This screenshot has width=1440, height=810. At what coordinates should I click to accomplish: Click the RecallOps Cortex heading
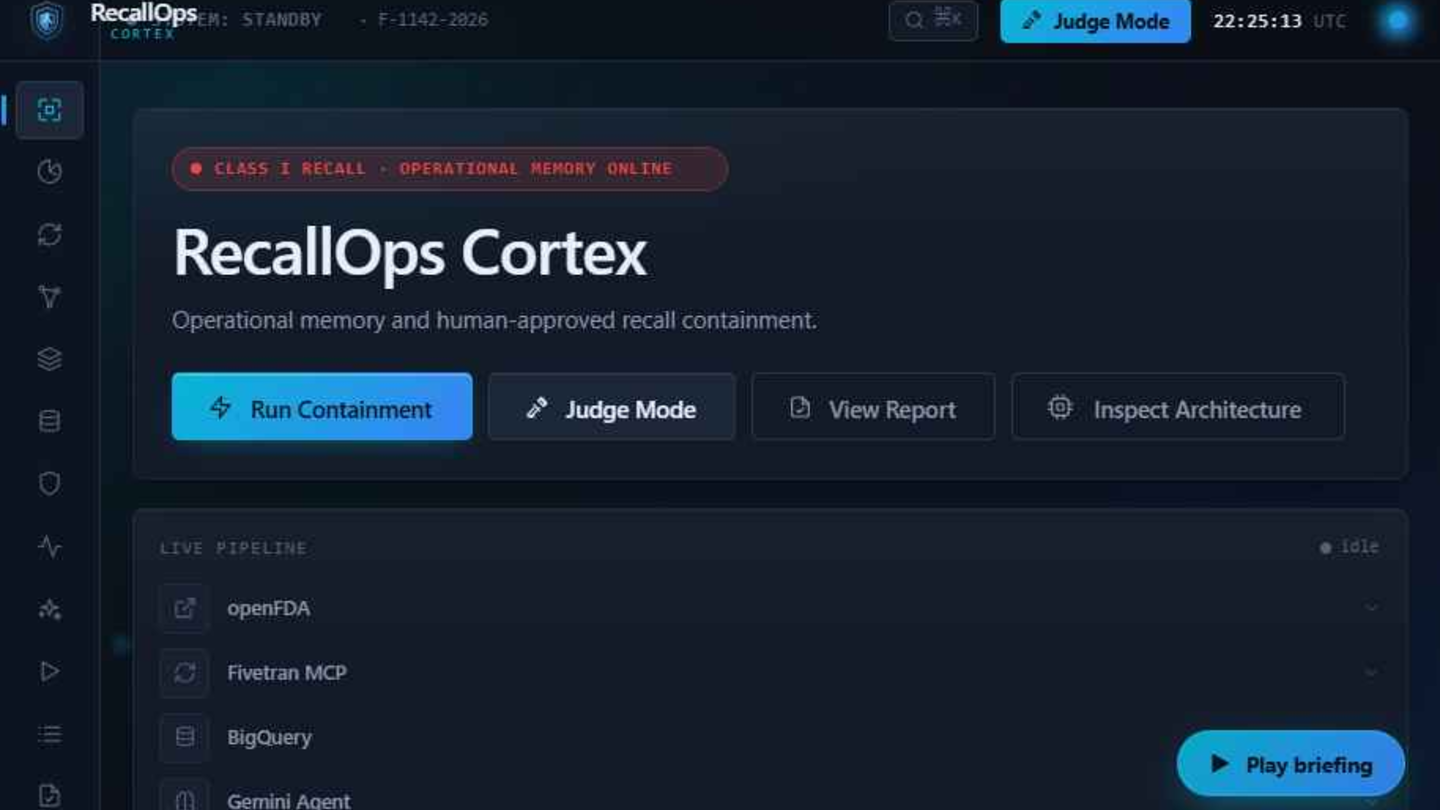(x=410, y=252)
